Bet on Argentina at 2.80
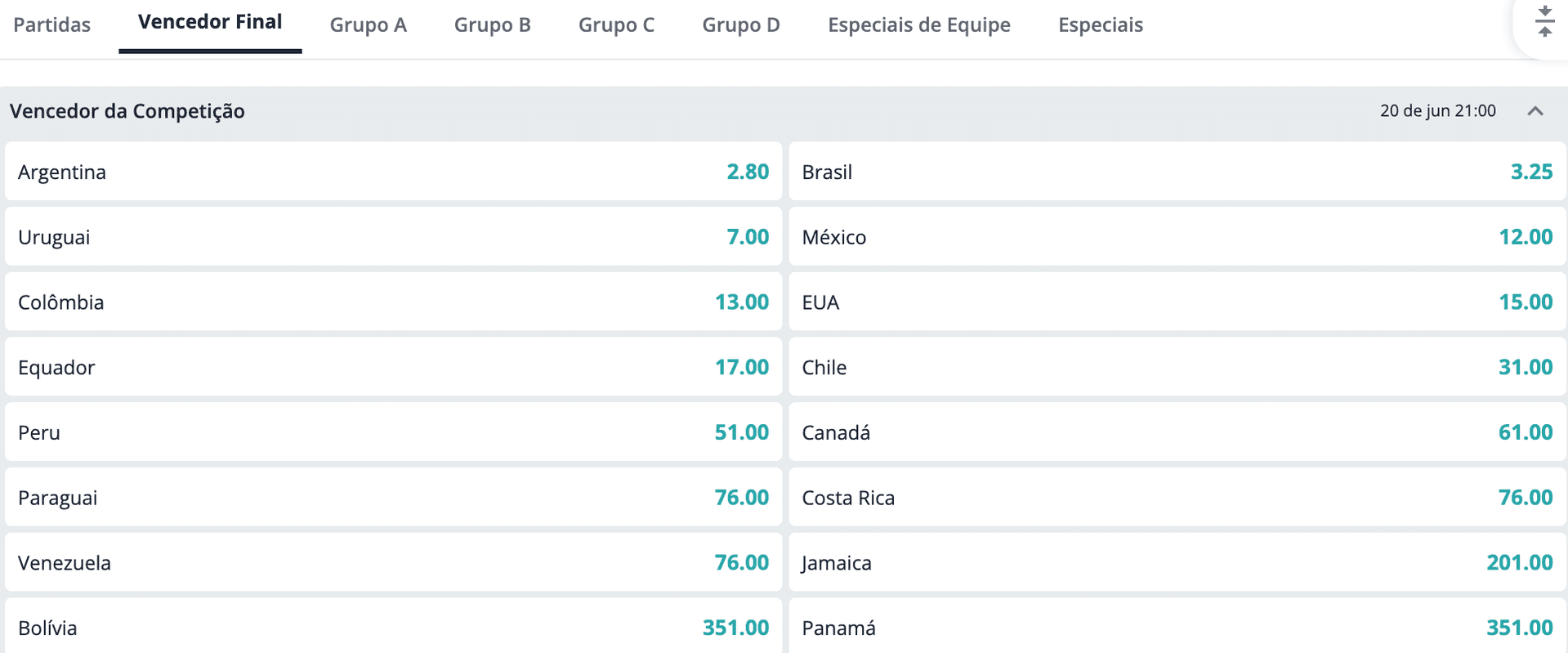Viewport: 1568px width, 653px height. pyautogui.click(x=393, y=172)
